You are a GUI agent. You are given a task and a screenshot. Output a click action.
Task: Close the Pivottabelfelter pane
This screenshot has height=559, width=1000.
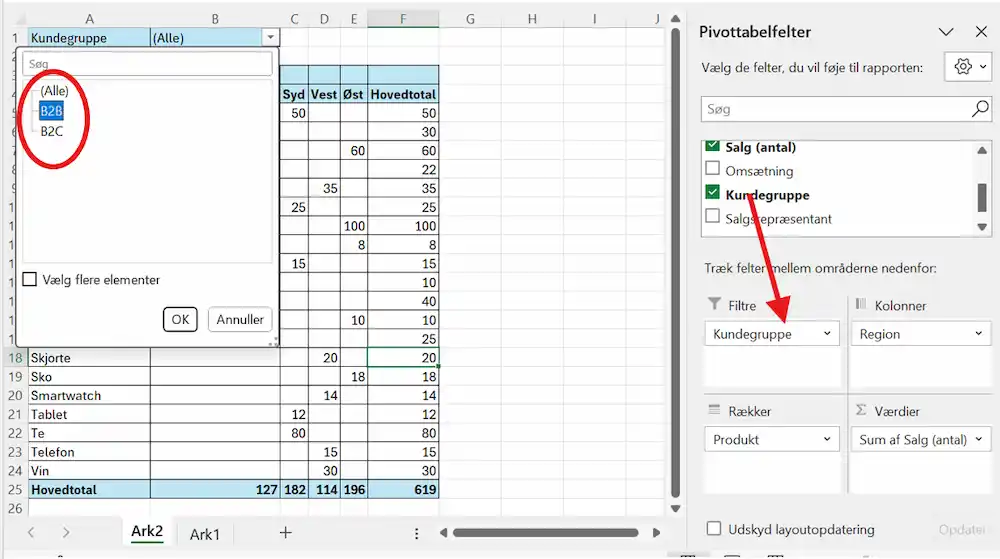pyautogui.click(x=980, y=32)
